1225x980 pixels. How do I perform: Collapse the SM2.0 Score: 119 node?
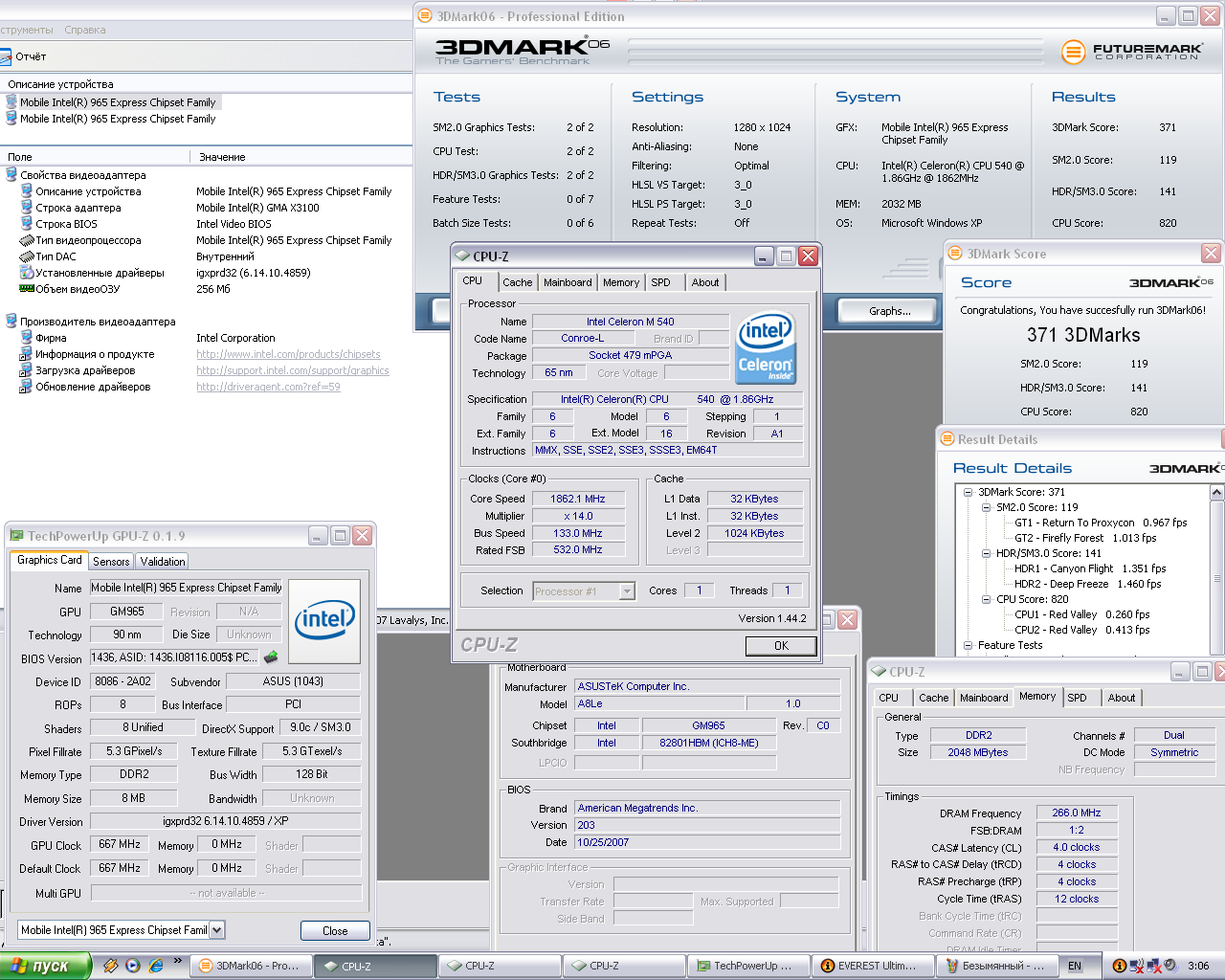986,507
